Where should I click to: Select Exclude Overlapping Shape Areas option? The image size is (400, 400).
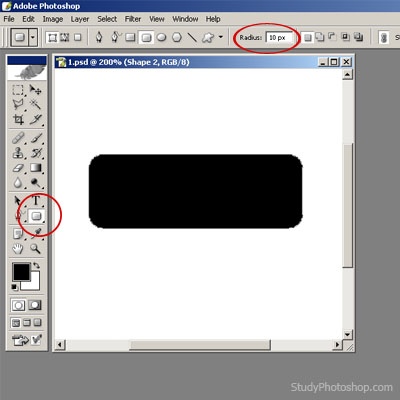click(x=358, y=37)
